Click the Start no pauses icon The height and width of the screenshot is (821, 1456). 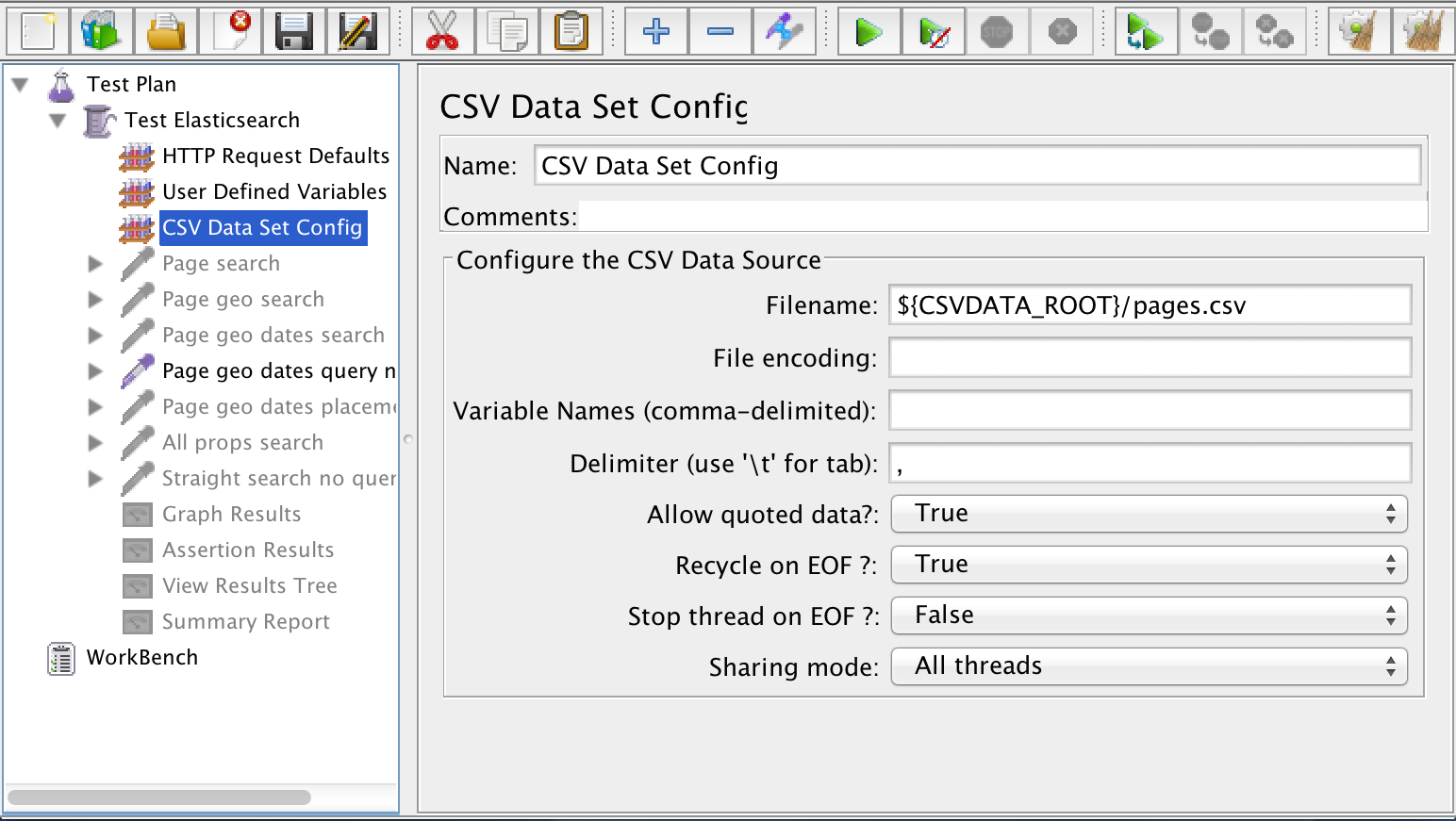pyautogui.click(x=933, y=32)
